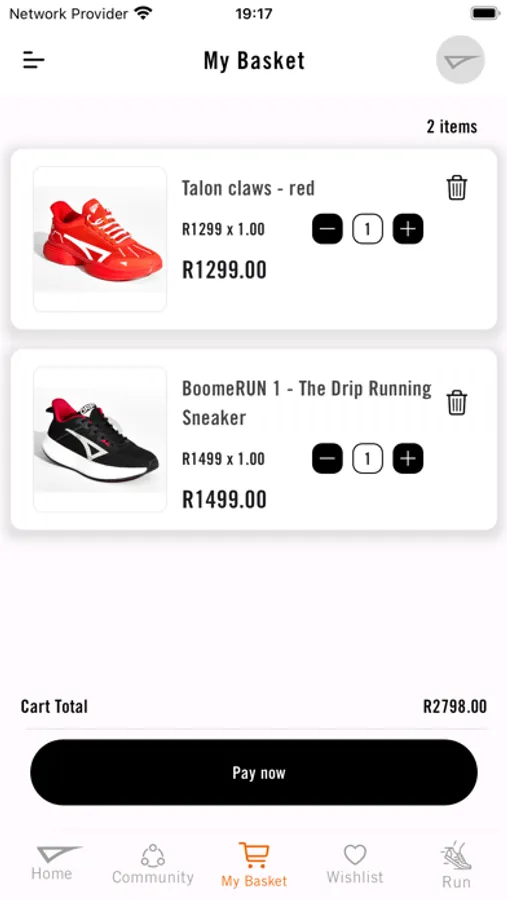Select the My Basket tab
This screenshot has width=507, height=900.
[x=254, y=865]
